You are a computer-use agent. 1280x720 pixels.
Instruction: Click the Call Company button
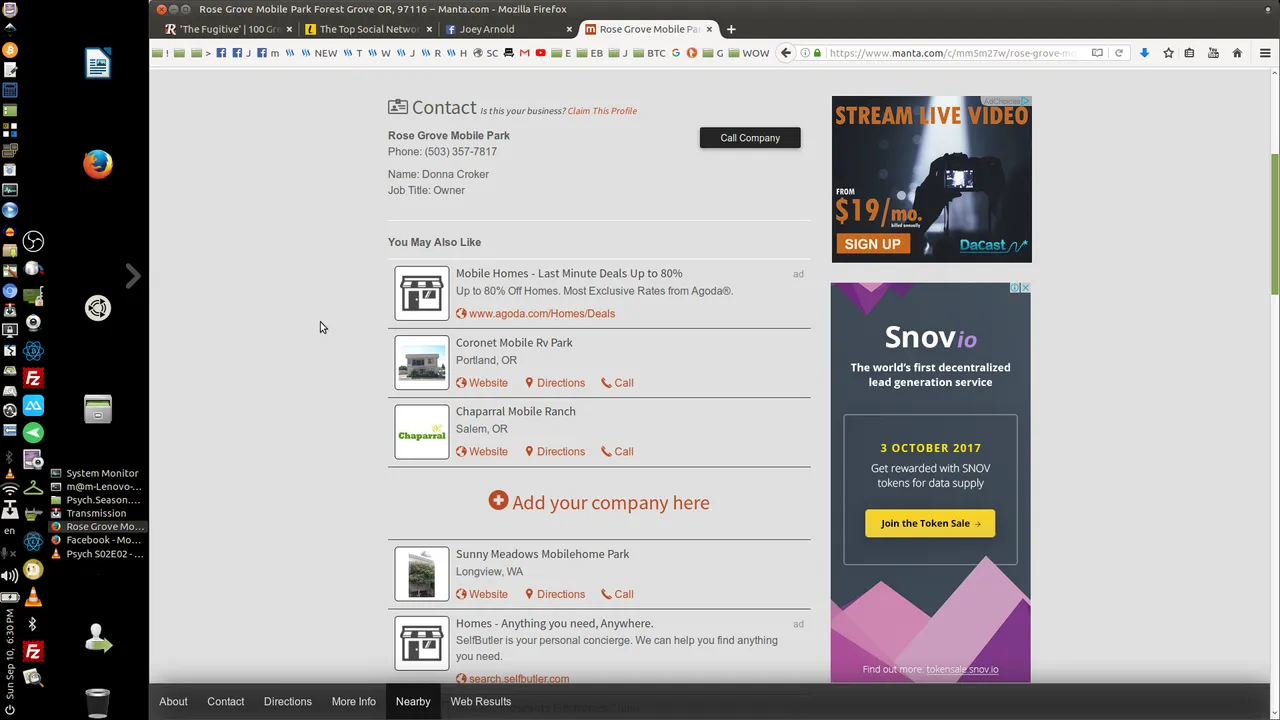tap(750, 138)
